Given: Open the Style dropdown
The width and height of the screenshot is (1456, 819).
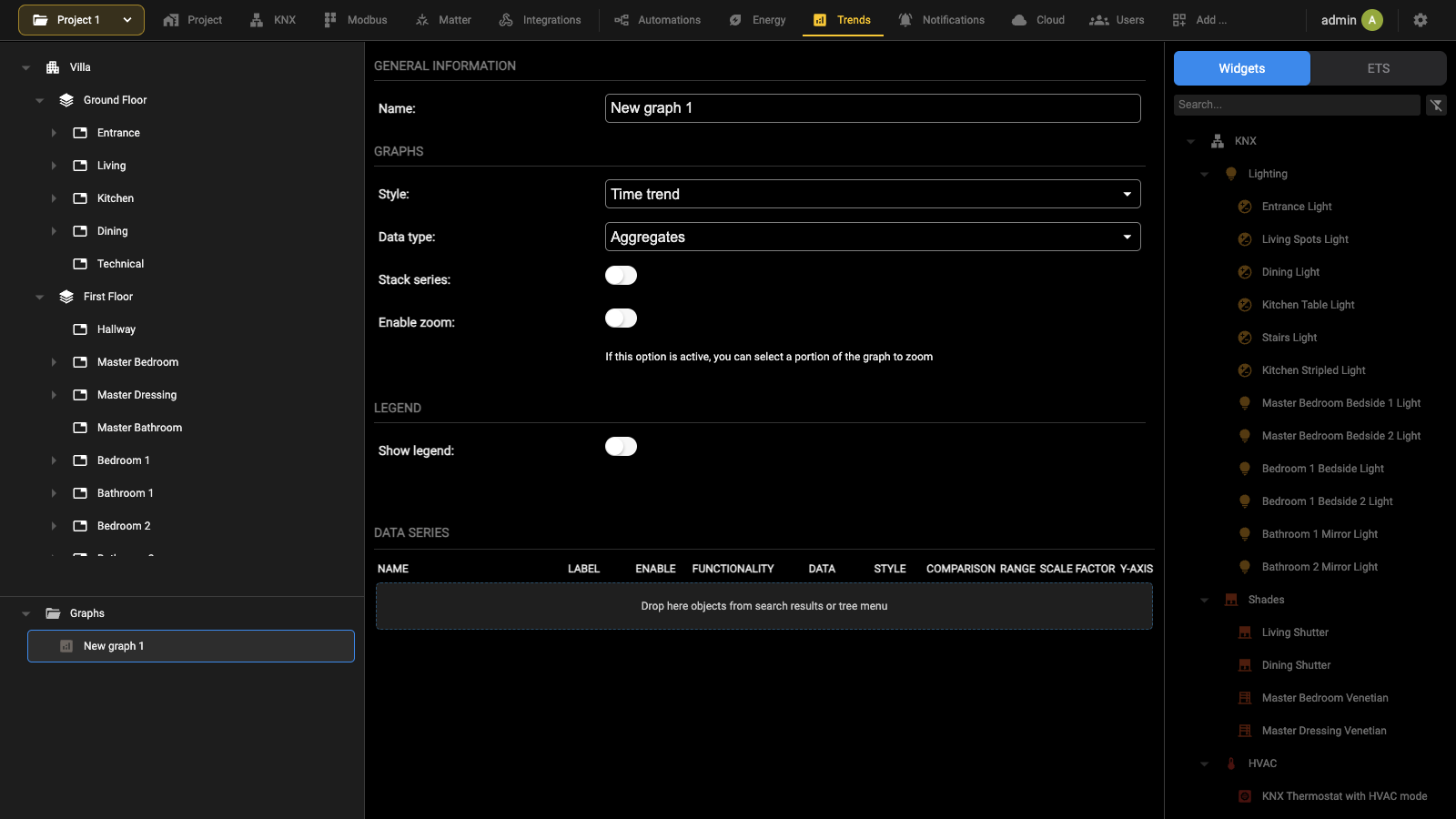Looking at the screenshot, I should click(873, 194).
